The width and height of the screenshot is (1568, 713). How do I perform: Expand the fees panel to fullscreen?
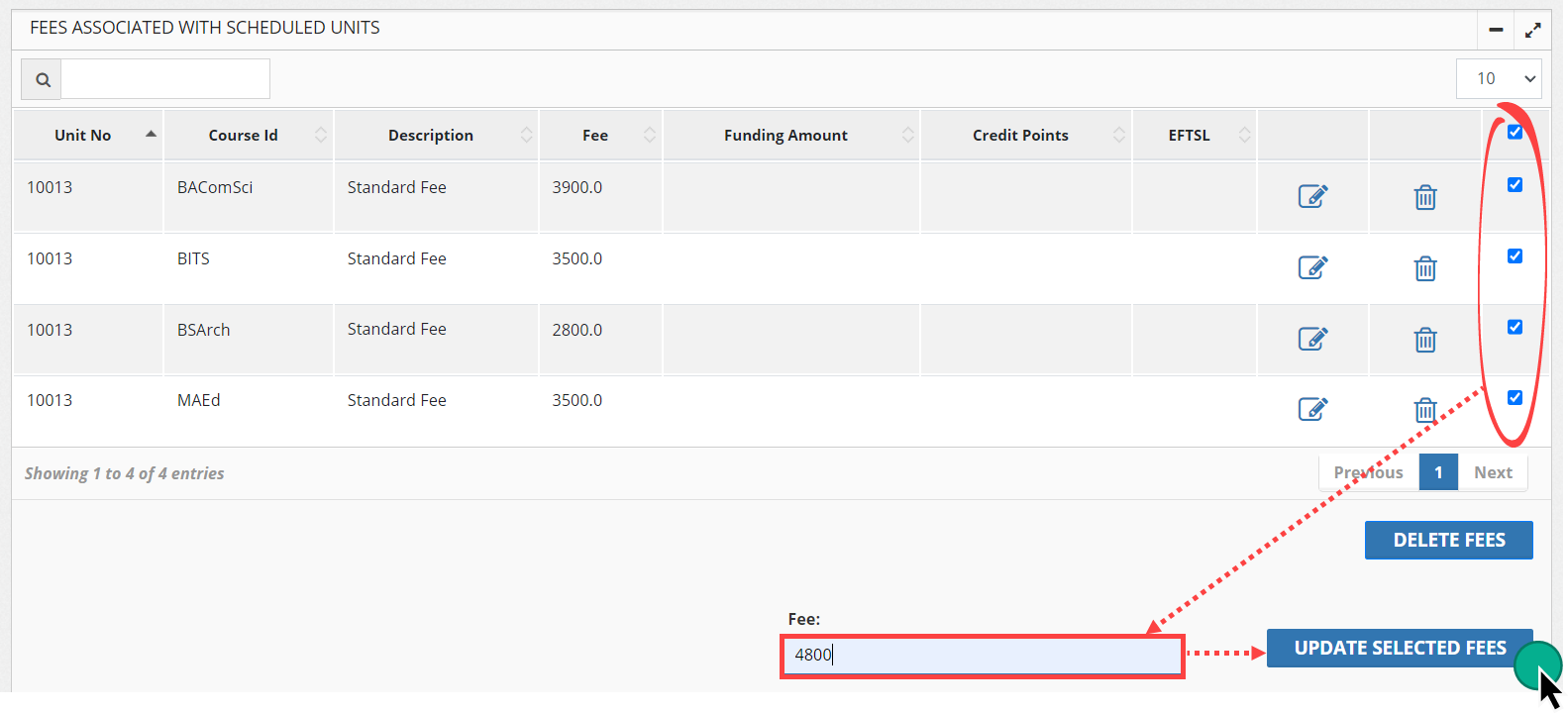point(1532,30)
